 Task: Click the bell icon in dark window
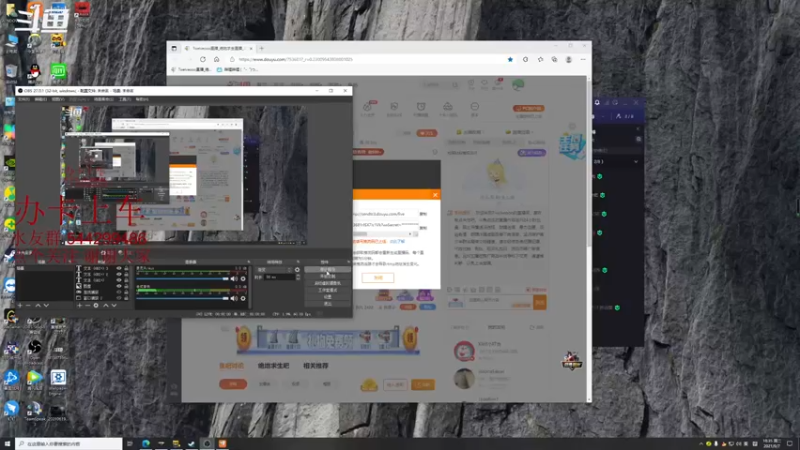597,103
